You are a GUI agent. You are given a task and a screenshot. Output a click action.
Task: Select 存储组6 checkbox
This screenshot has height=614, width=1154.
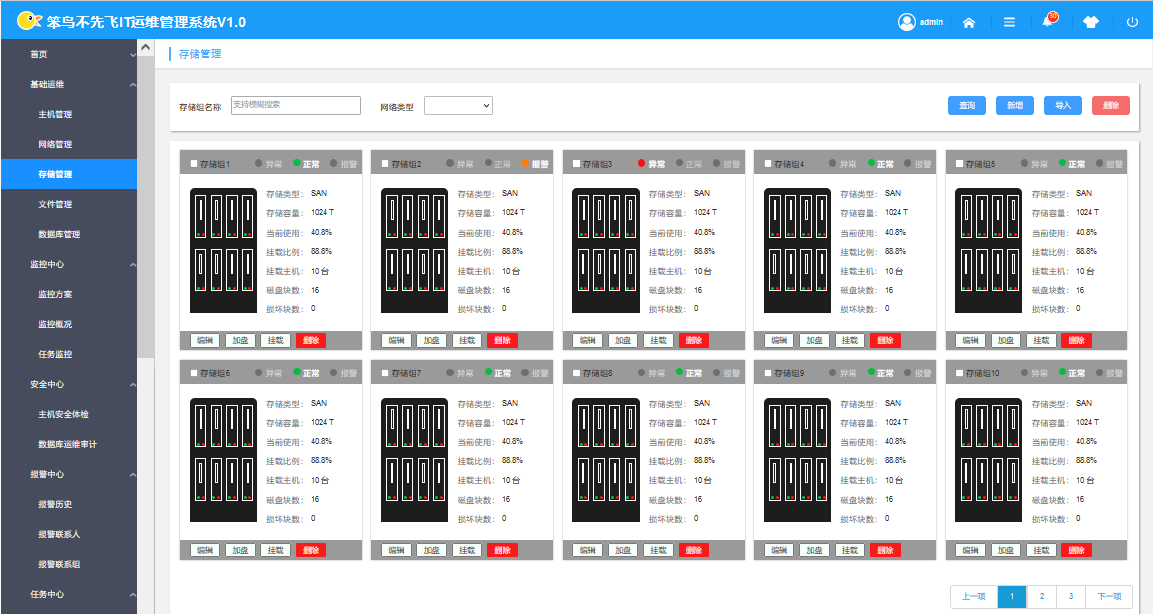194,373
